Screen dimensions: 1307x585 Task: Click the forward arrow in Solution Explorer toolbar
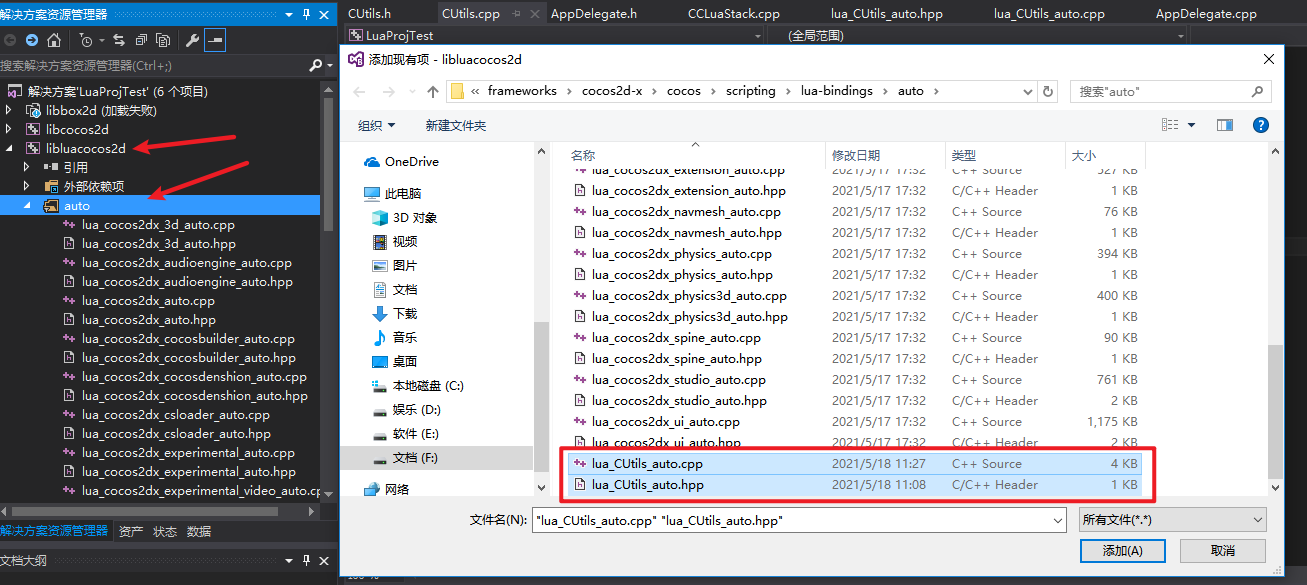[x=32, y=40]
